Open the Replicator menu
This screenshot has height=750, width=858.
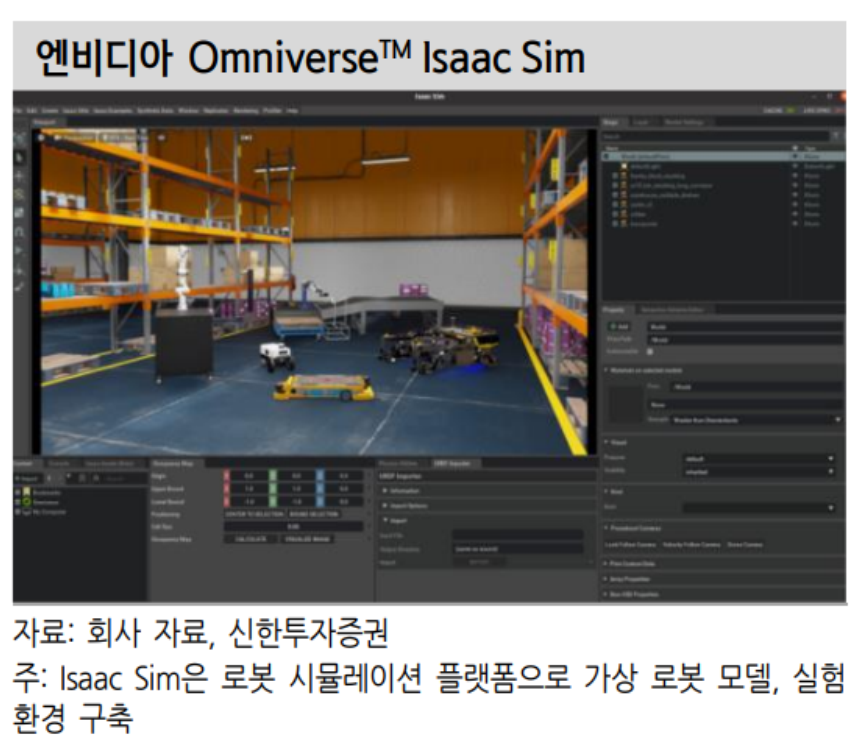(x=216, y=111)
